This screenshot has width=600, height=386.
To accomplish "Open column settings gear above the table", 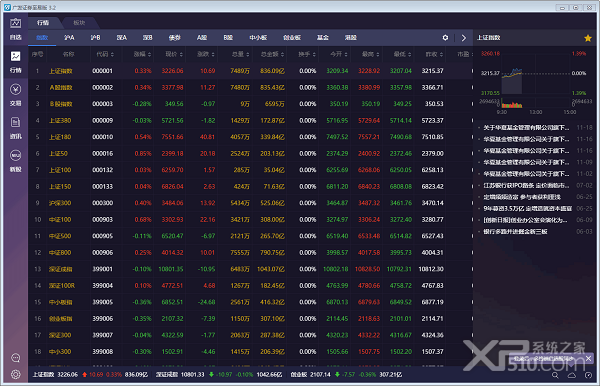I will pyautogui.click(x=445, y=37).
